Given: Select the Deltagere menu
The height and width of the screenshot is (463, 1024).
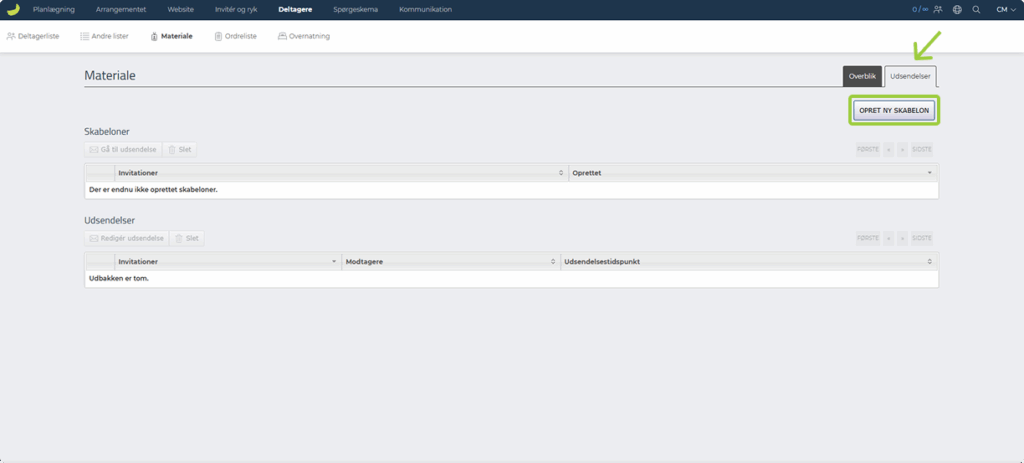Looking at the screenshot, I should pyautogui.click(x=295, y=10).
